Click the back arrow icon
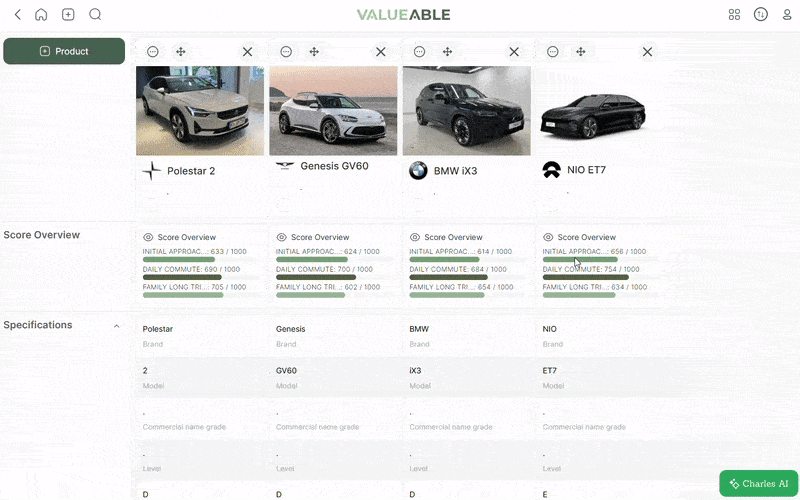This screenshot has width=800, height=500. (17, 15)
